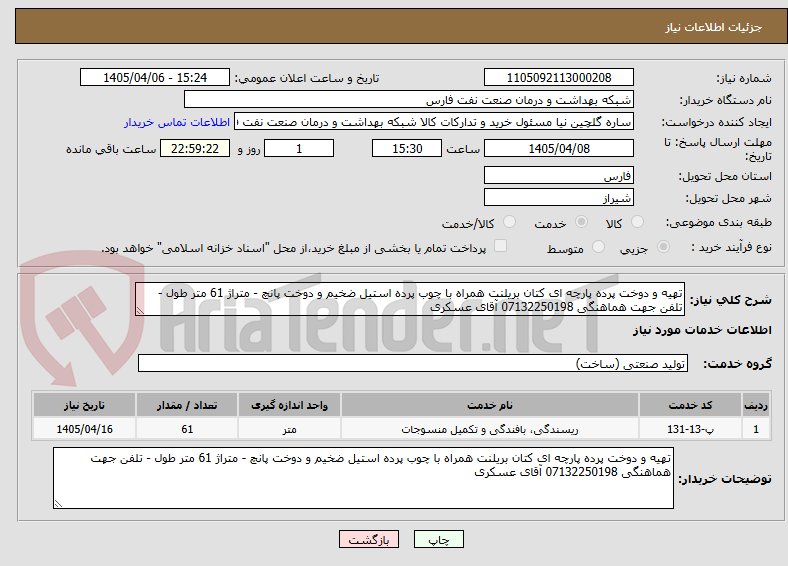788x566 pixels.
Task: Click the city field شیراز
Action: click(558, 197)
